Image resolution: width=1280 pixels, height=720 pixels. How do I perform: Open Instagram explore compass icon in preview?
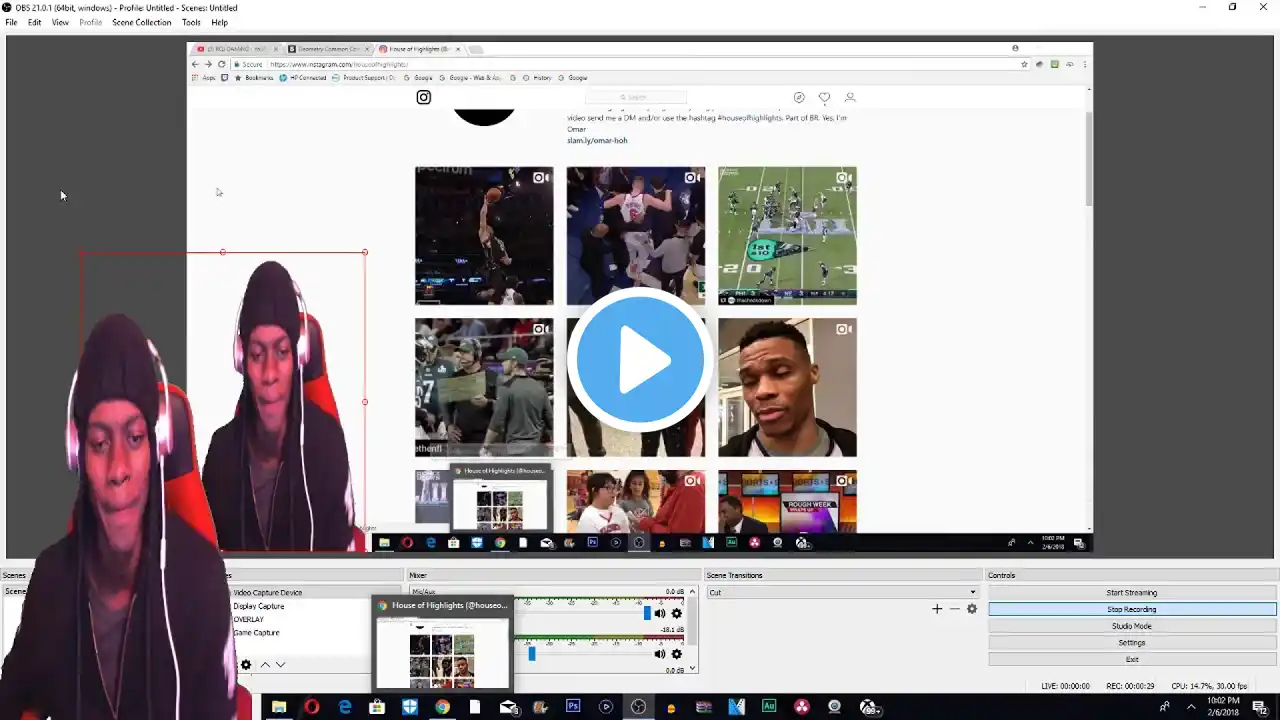[x=799, y=97]
